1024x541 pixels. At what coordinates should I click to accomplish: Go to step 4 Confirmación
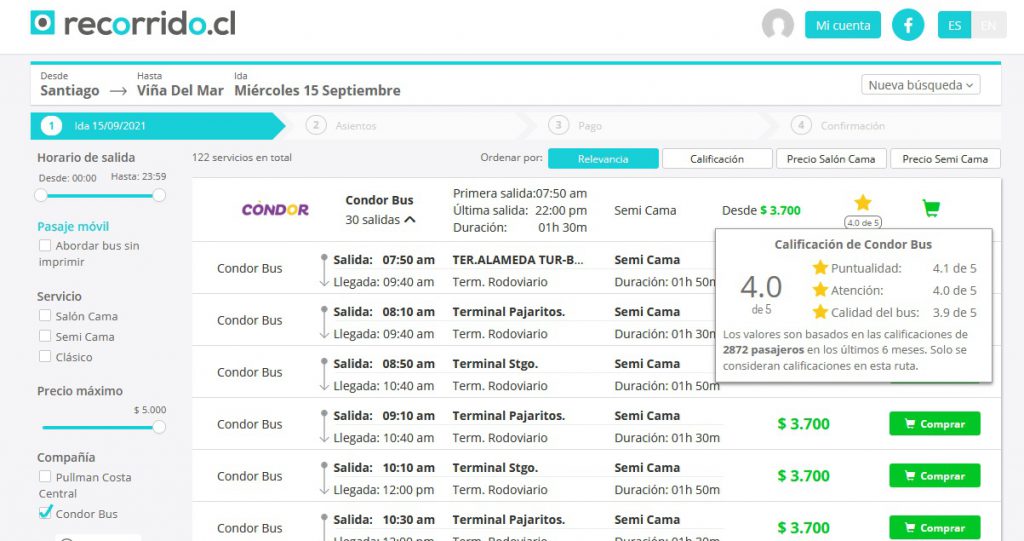click(838, 125)
